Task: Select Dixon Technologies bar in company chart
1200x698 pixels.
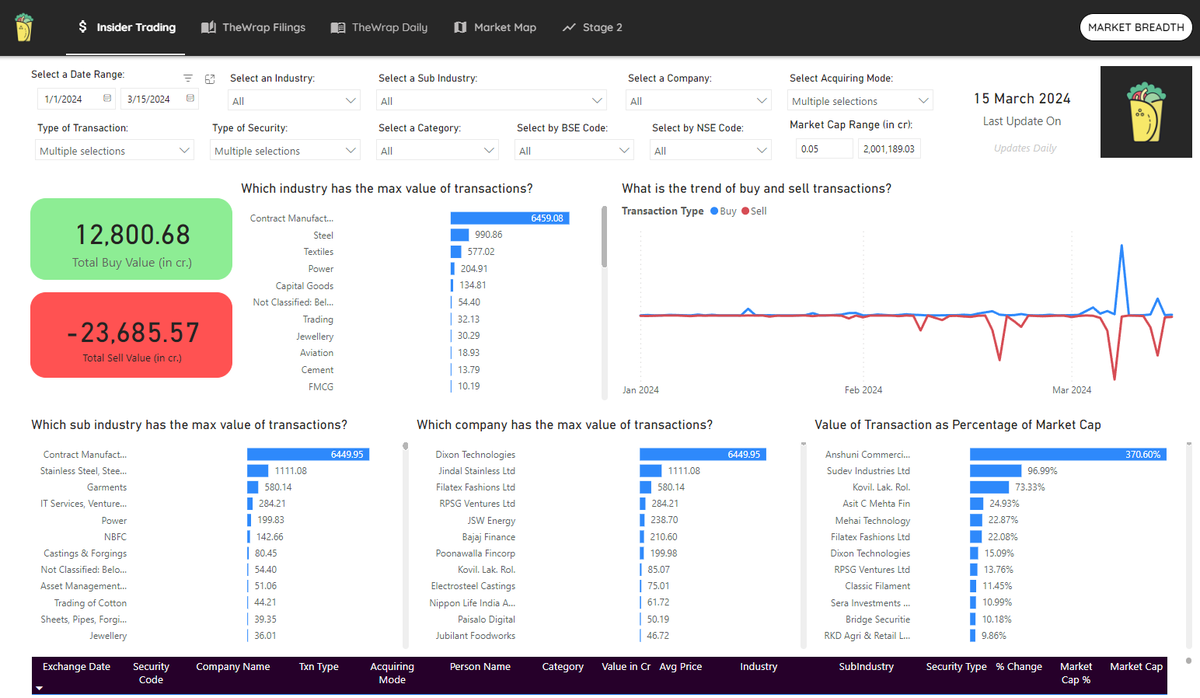Action: tap(702, 454)
